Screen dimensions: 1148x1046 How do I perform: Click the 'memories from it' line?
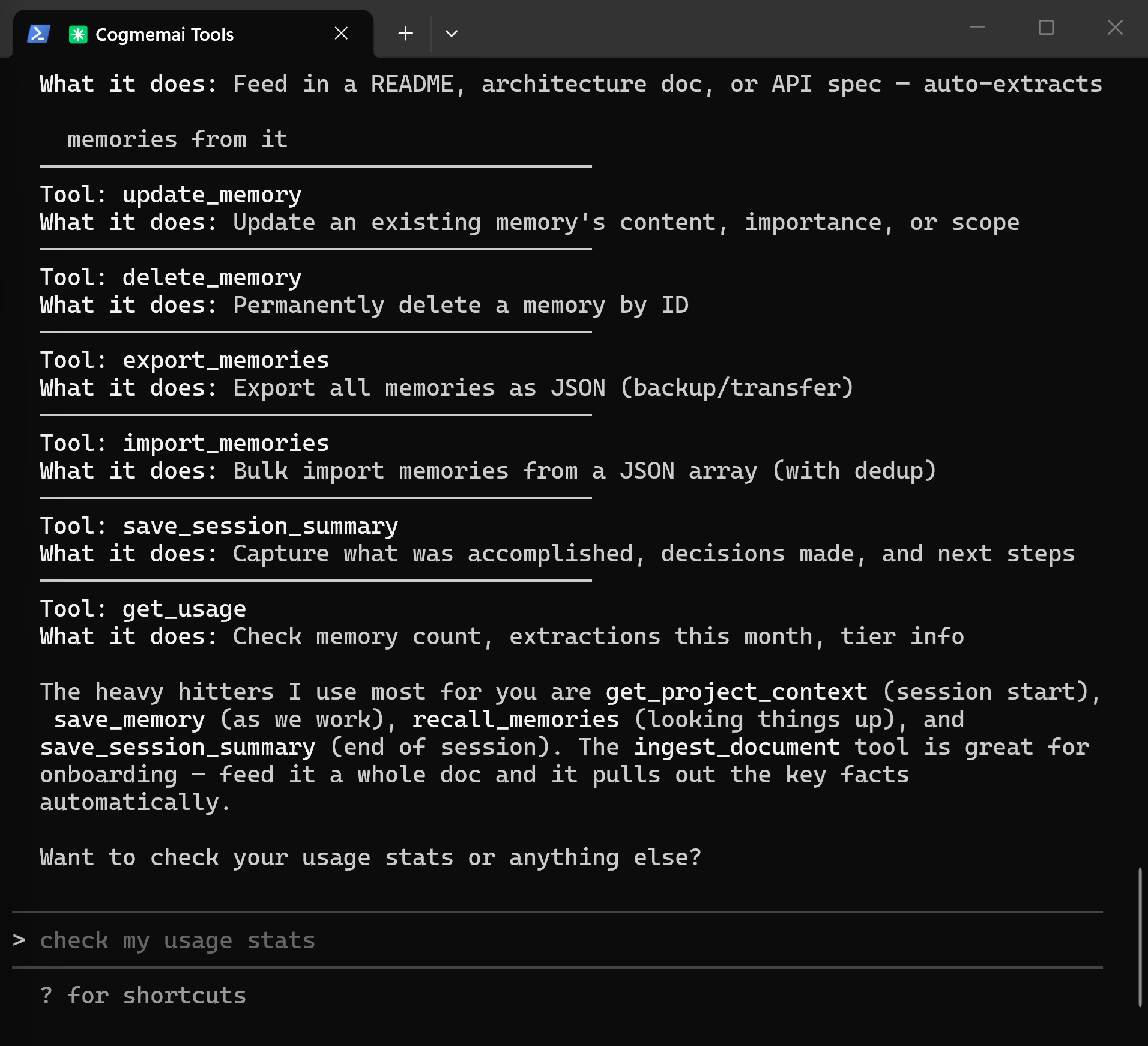178,139
